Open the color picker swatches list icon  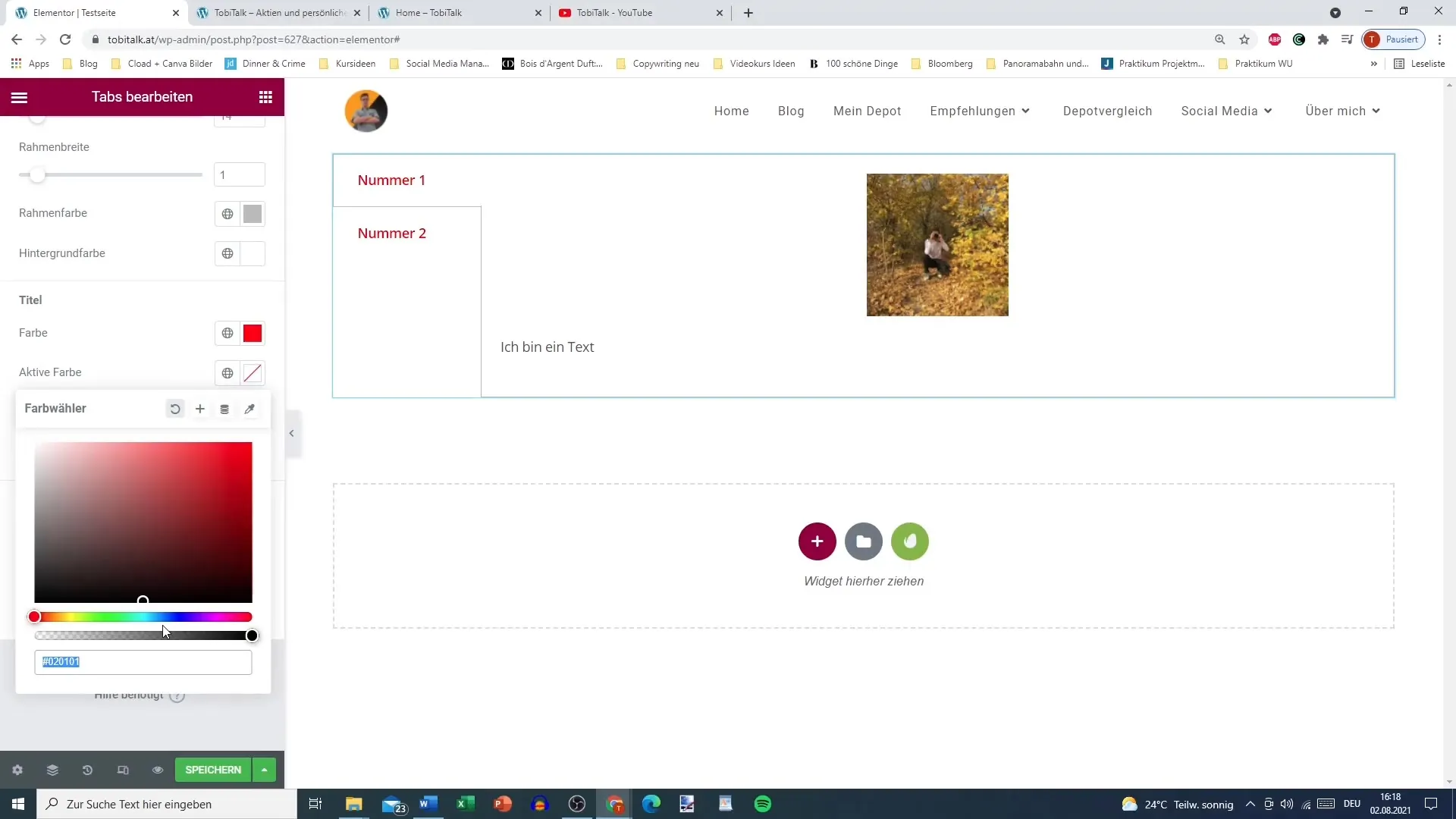click(x=224, y=409)
